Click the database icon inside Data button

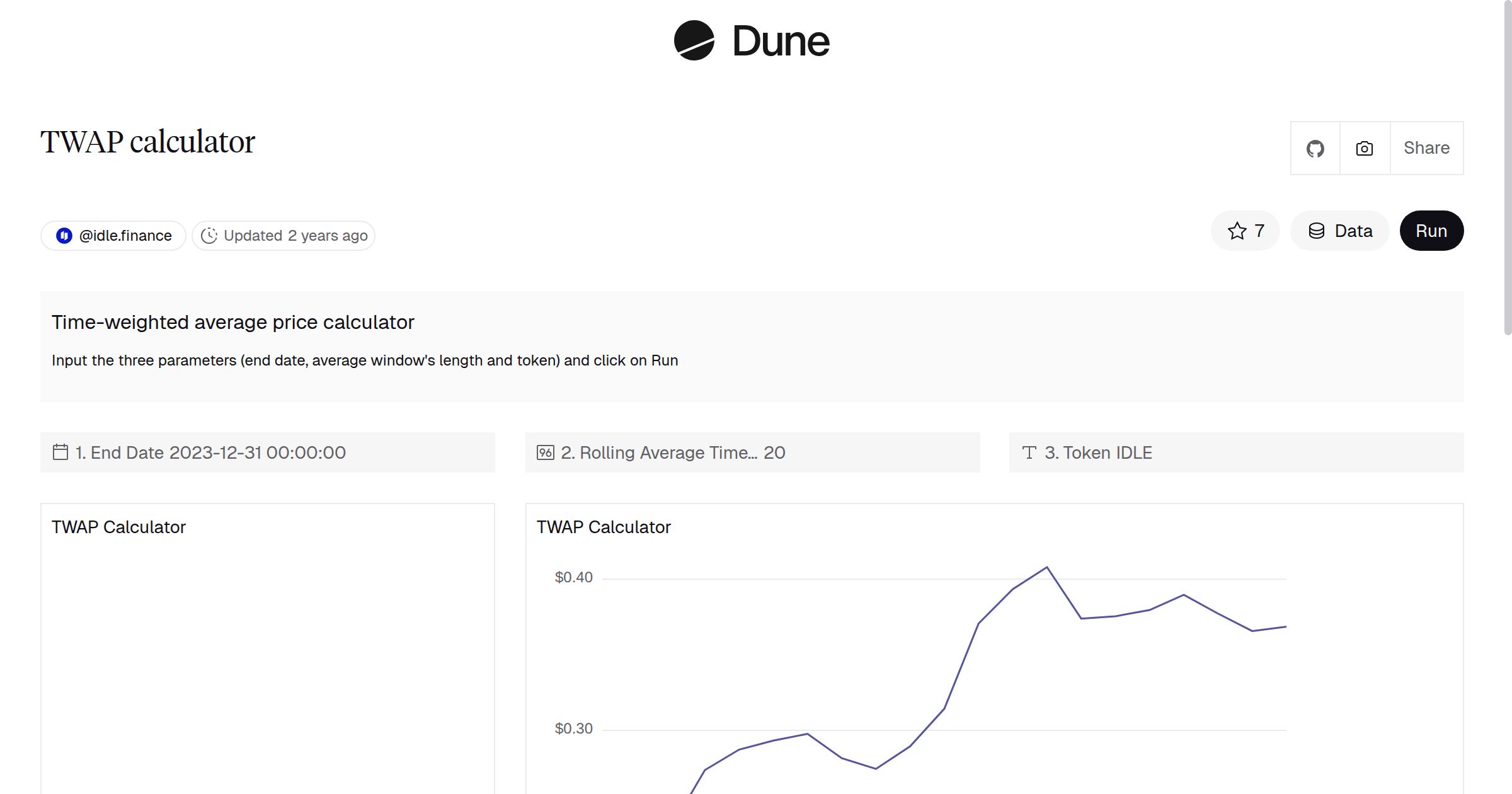click(x=1317, y=231)
